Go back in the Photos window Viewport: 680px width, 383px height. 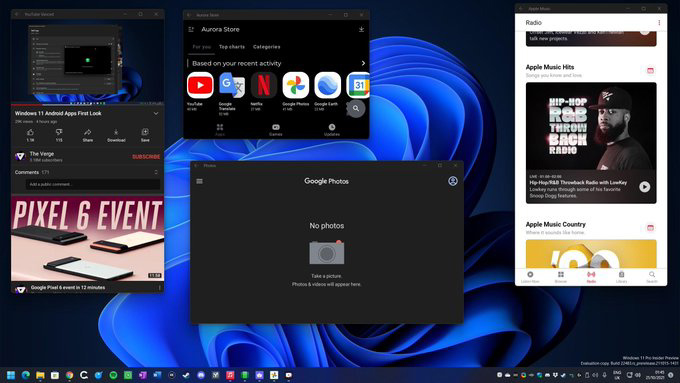(196, 166)
